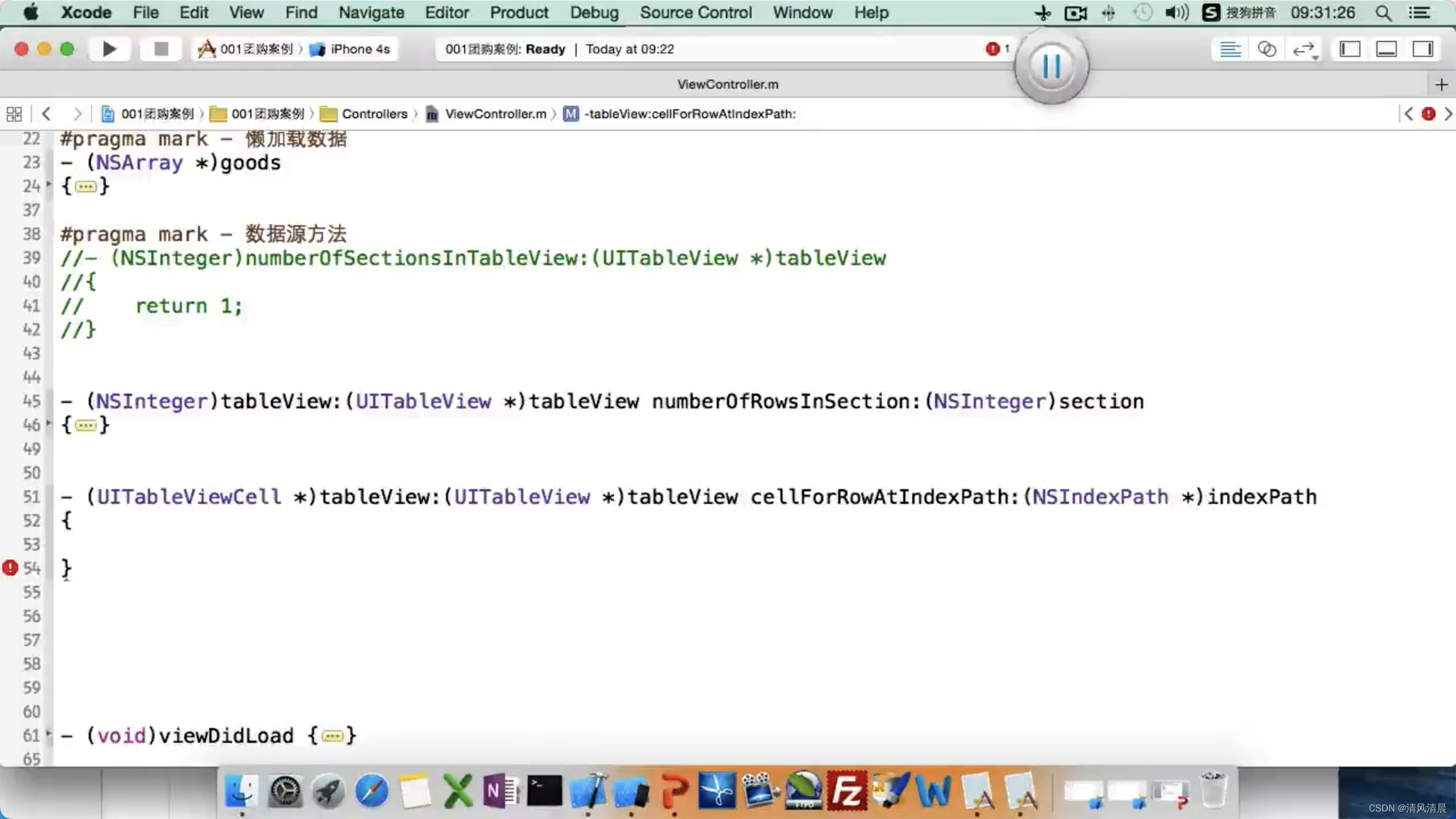The image size is (1456, 819).
Task: Click error marker on line 54
Action: click(10, 568)
